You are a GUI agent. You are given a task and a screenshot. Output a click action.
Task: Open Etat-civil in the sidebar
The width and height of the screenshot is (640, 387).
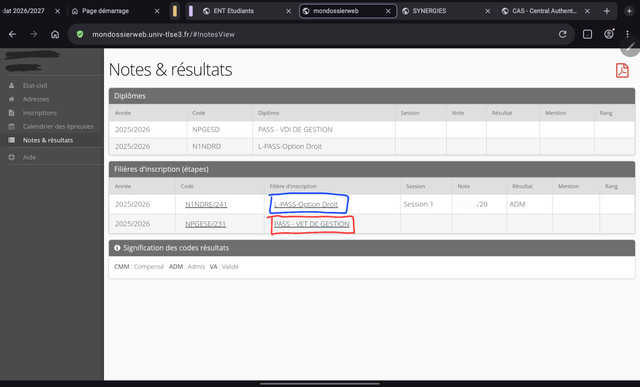pyautogui.click(x=35, y=85)
